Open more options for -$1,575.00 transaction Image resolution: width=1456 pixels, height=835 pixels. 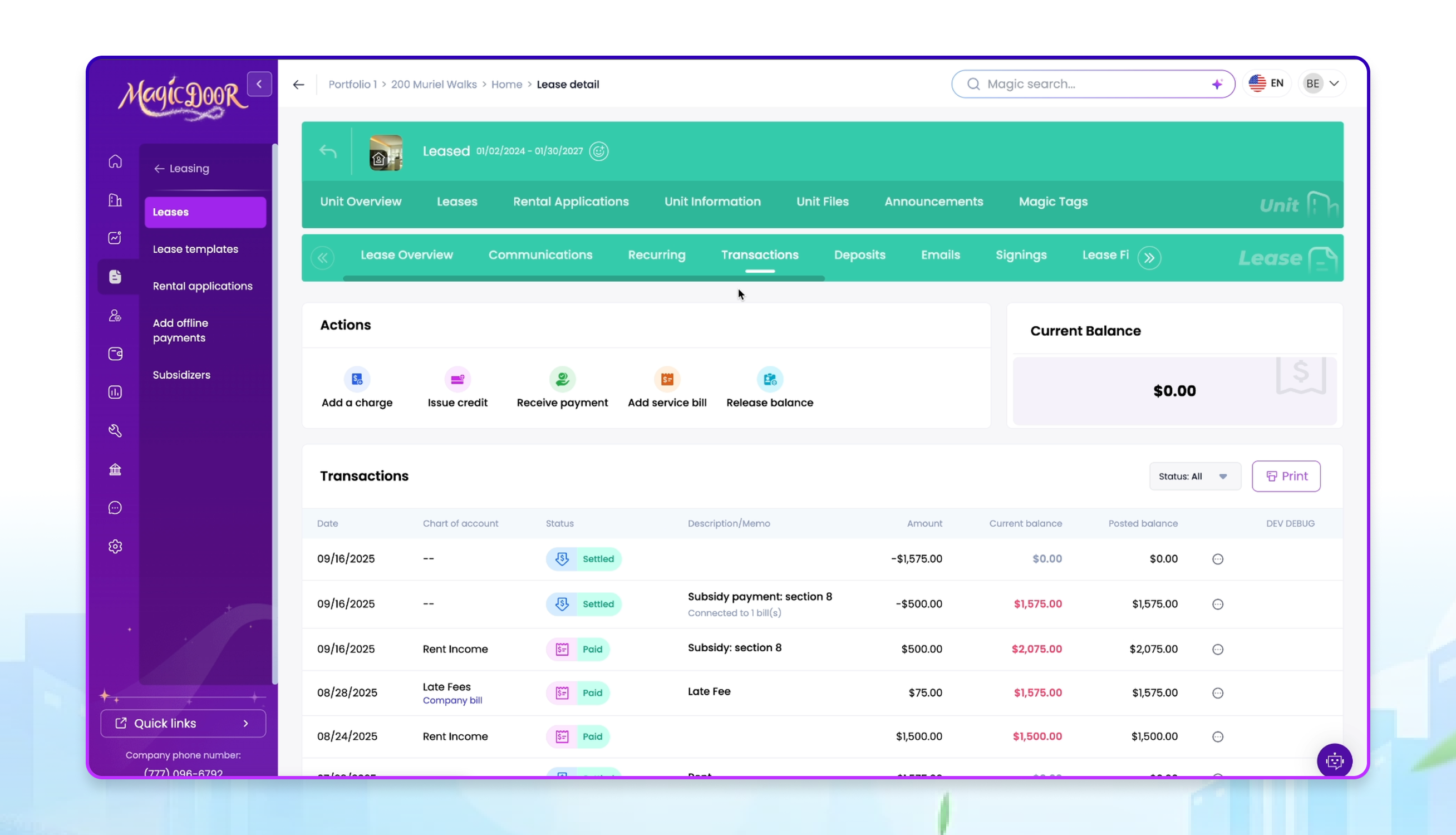(1218, 559)
